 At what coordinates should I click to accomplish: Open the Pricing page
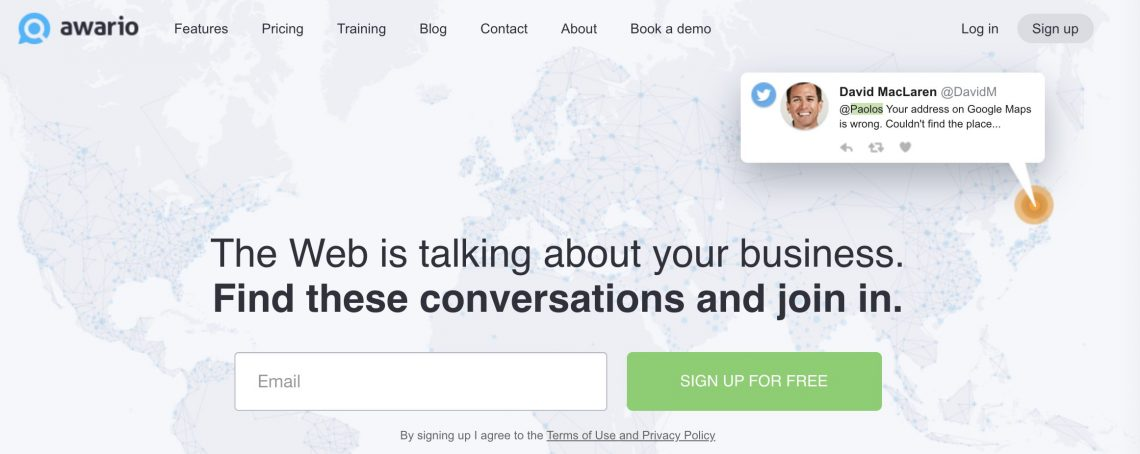(x=282, y=29)
